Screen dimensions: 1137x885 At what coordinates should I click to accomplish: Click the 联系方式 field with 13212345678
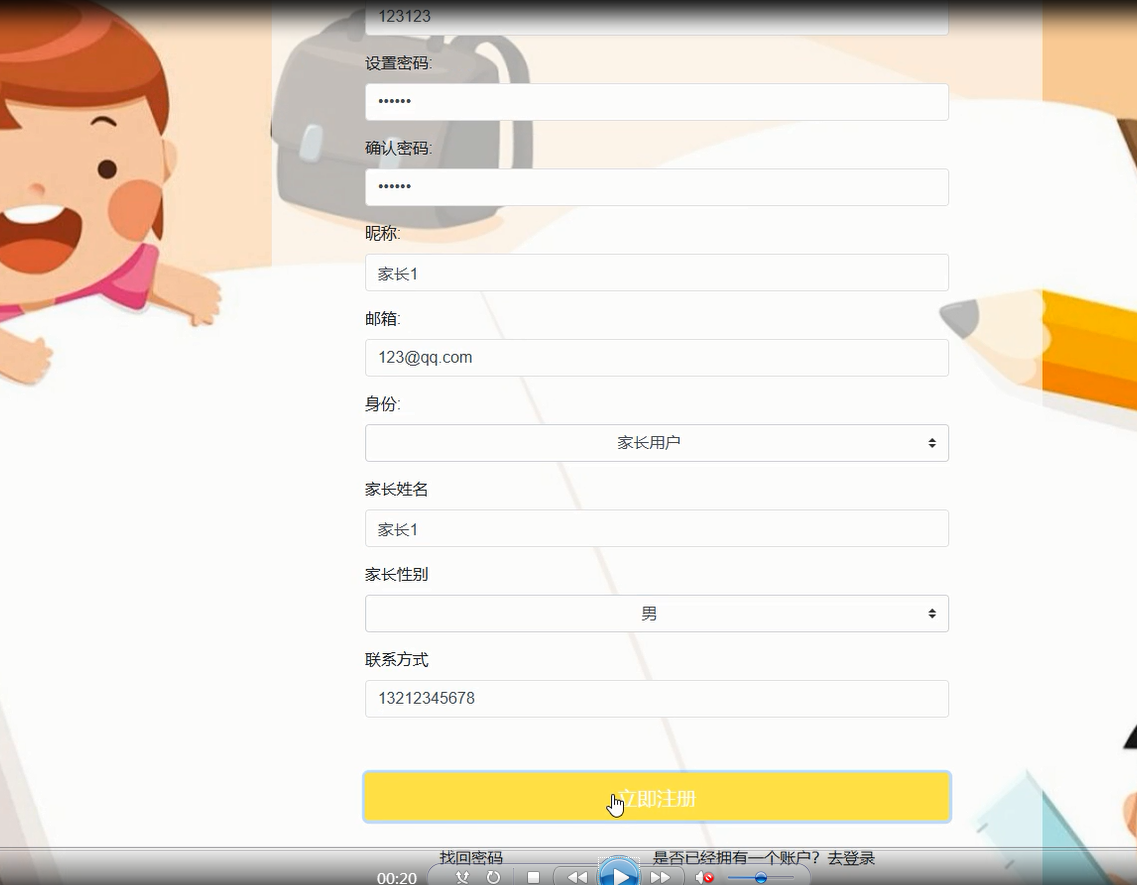click(x=657, y=699)
